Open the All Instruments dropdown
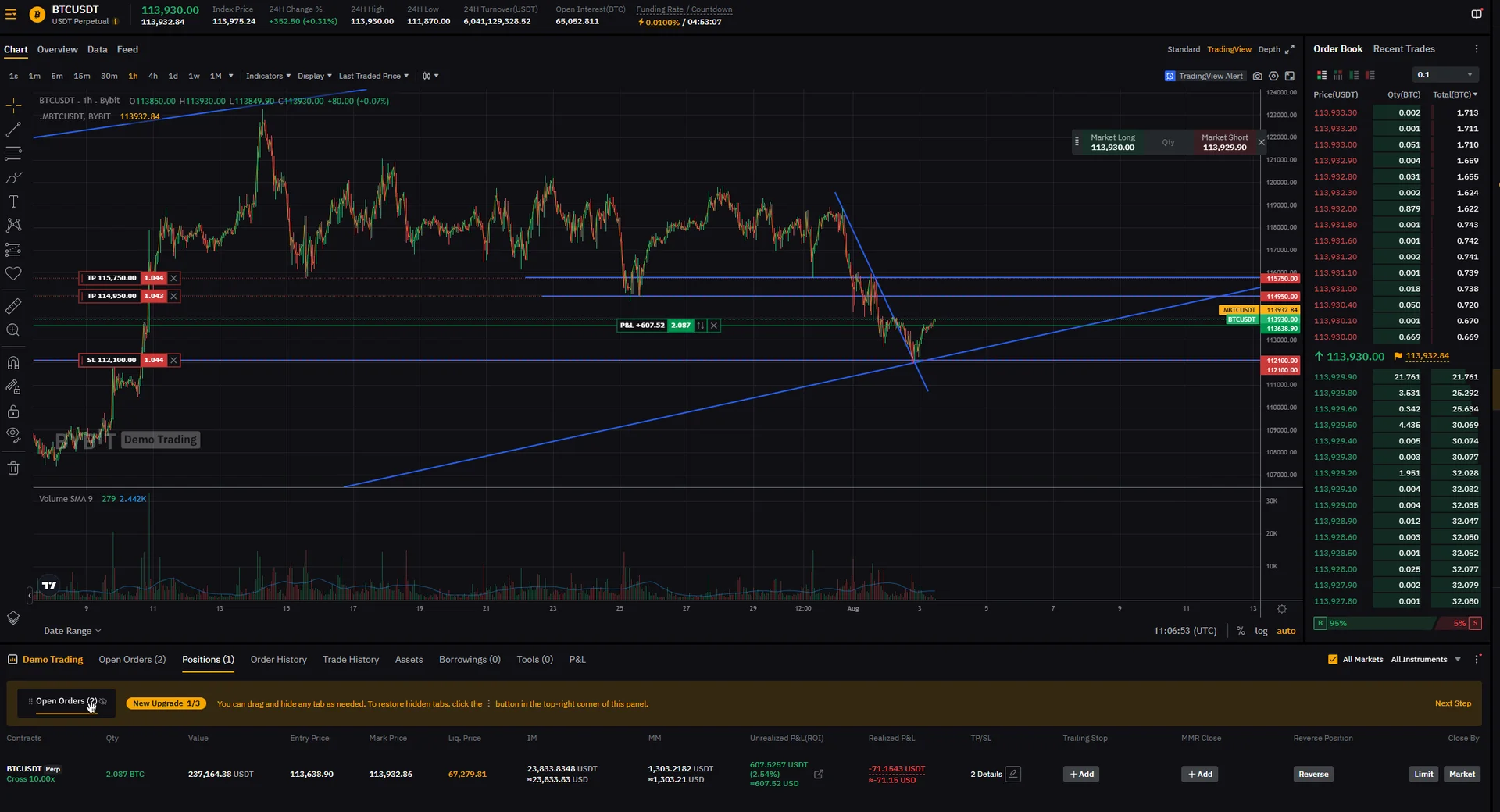 [1426, 659]
